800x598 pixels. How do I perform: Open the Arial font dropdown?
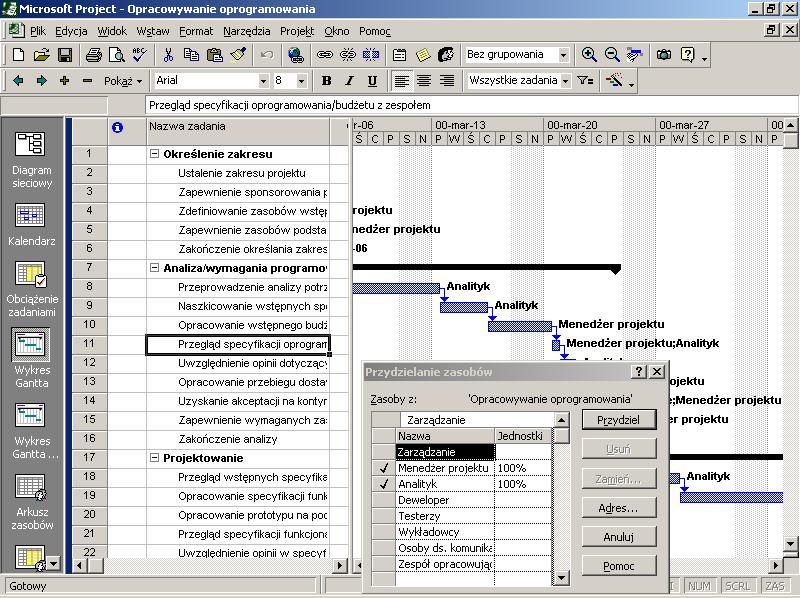click(x=263, y=81)
